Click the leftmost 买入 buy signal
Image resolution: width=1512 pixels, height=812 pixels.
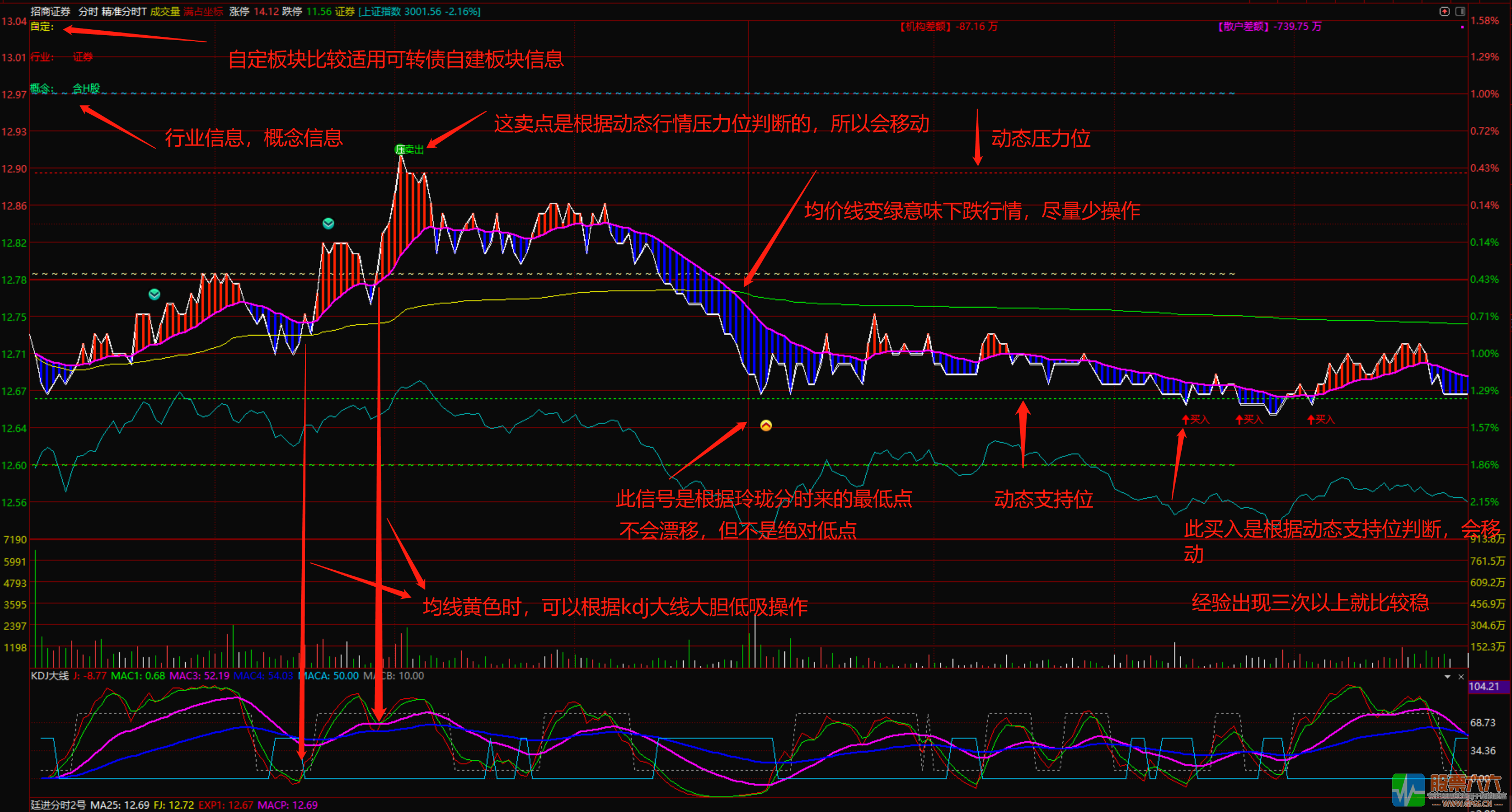click(1195, 419)
